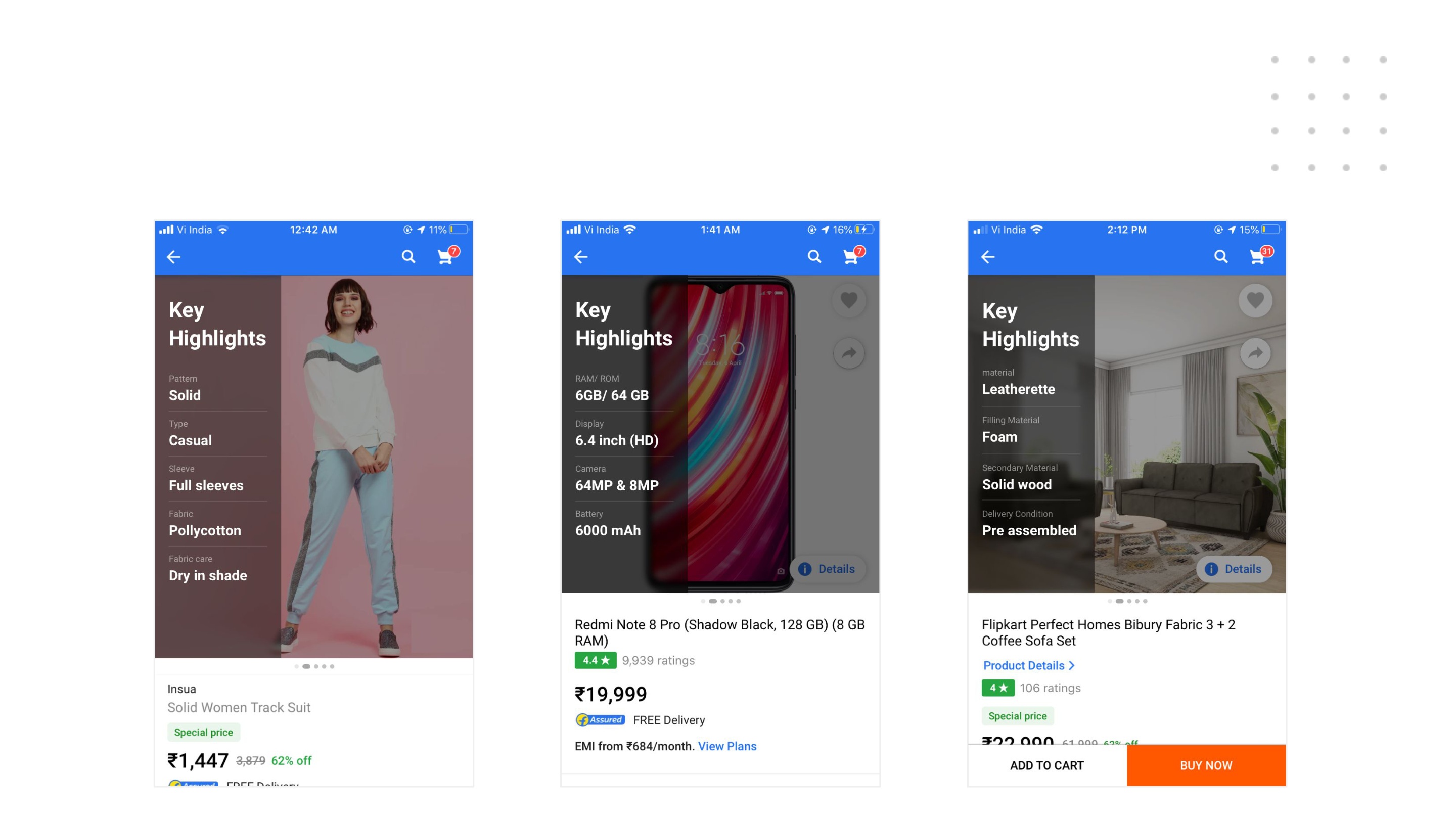
Task: Open search on the Redmi Note screen
Action: pyautogui.click(x=814, y=257)
